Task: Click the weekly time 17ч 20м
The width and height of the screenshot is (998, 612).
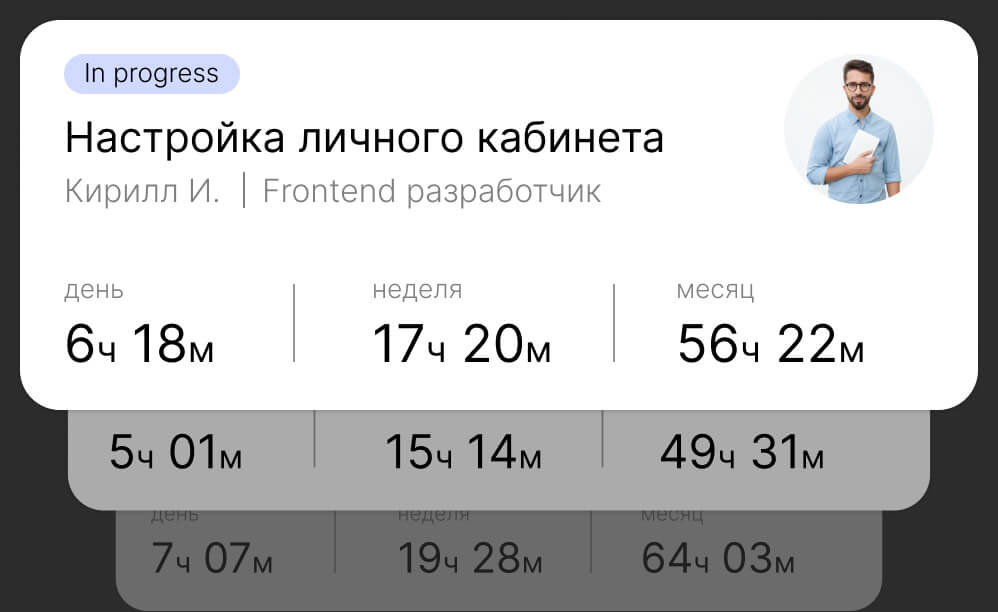Action: [462, 344]
